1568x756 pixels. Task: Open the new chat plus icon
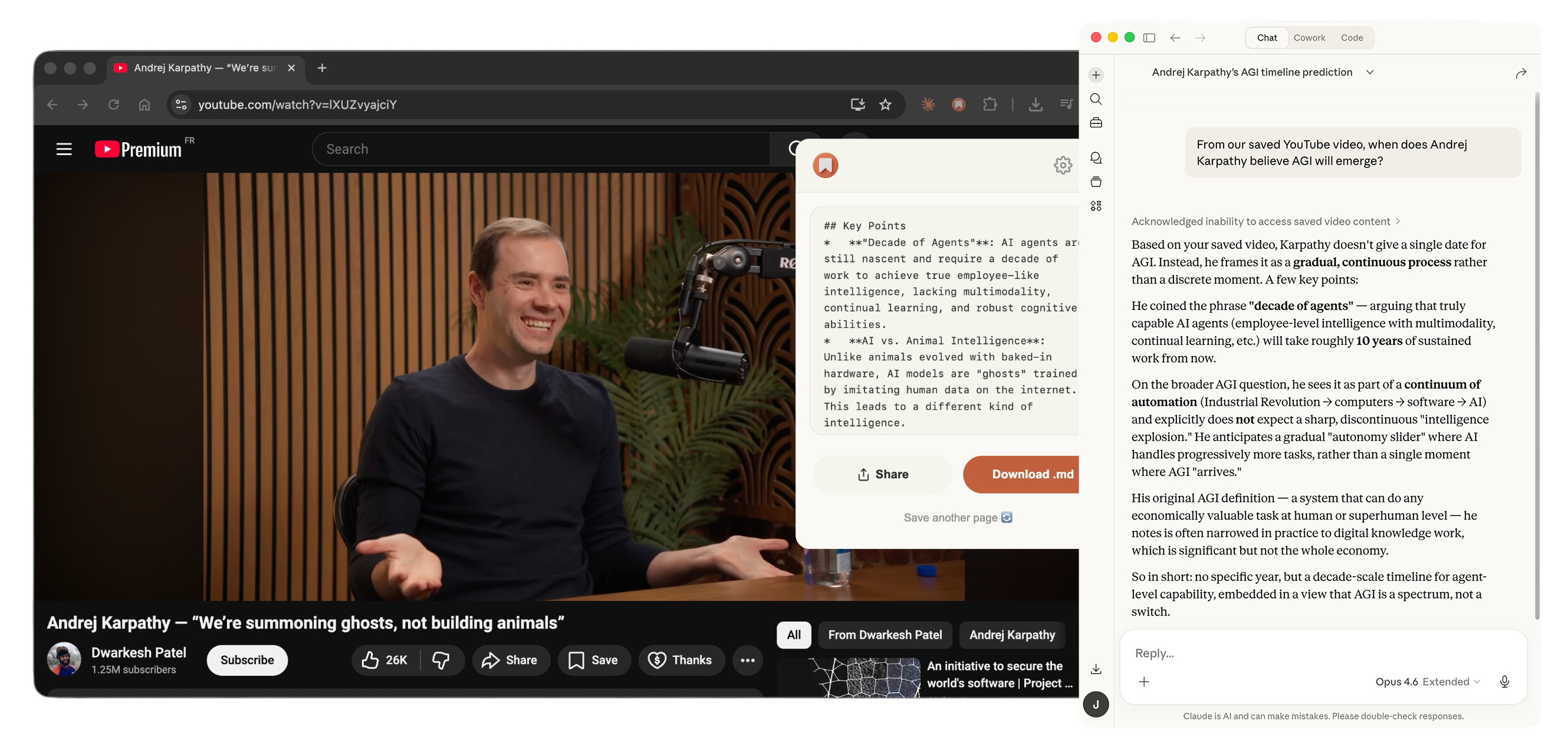[1096, 75]
